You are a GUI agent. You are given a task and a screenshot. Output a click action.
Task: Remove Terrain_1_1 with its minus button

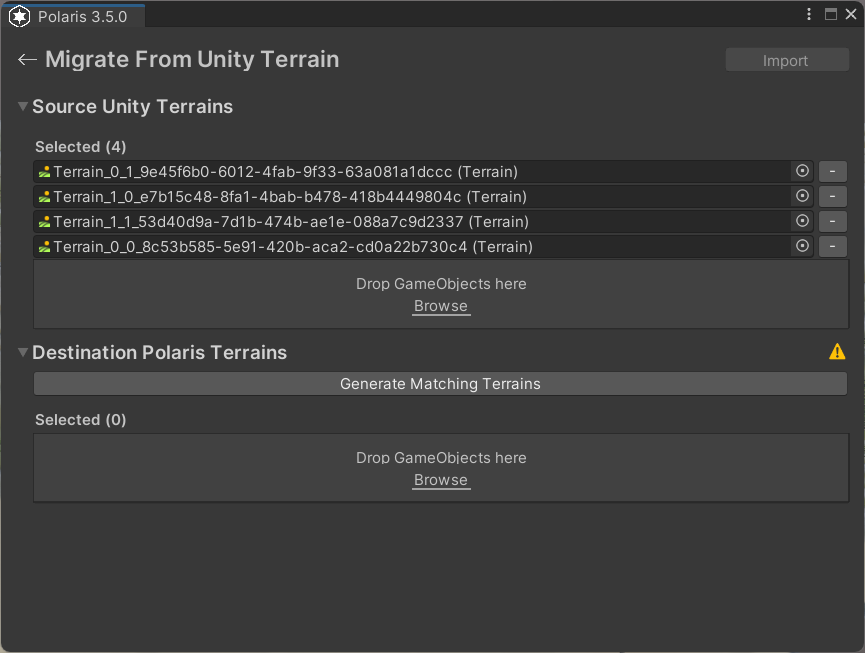pos(832,221)
